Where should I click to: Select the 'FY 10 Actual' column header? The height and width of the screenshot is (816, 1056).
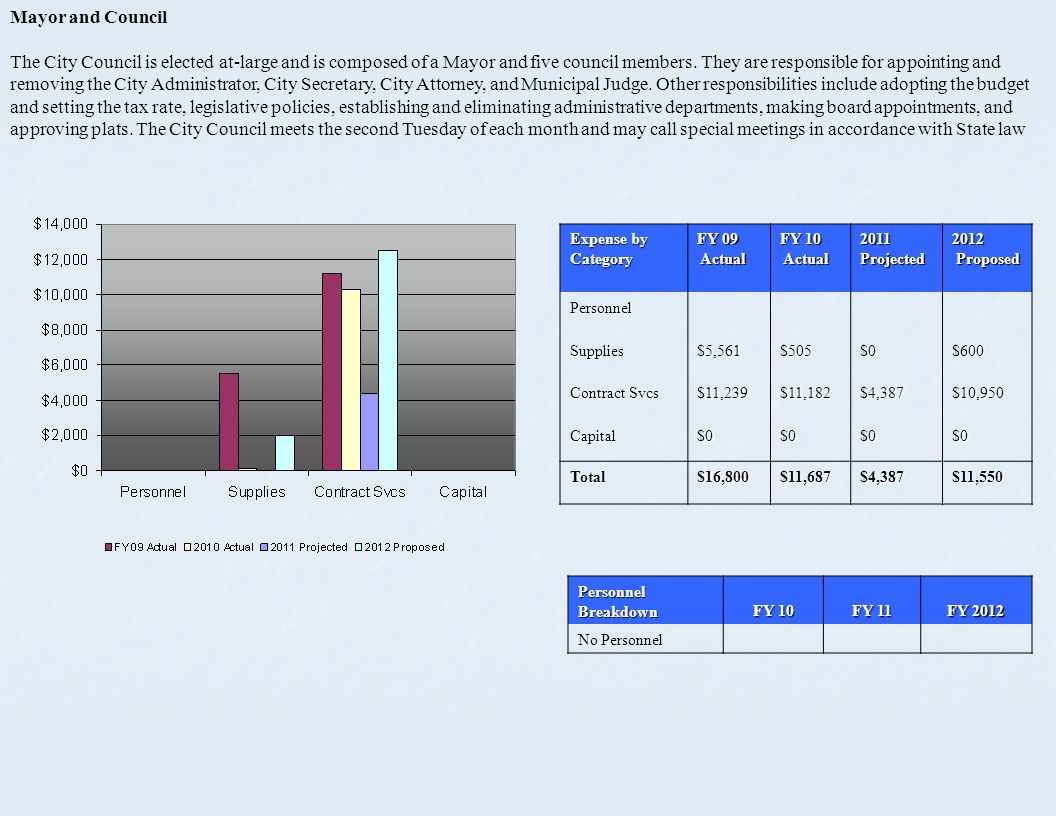click(x=810, y=258)
